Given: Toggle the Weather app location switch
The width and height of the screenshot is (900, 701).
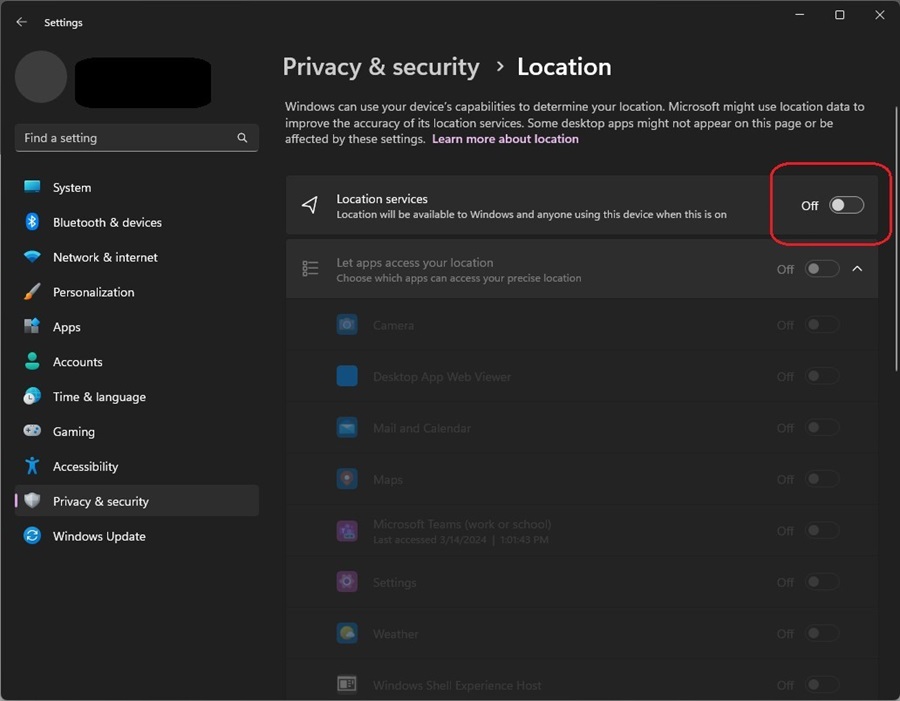Looking at the screenshot, I should click(x=822, y=633).
